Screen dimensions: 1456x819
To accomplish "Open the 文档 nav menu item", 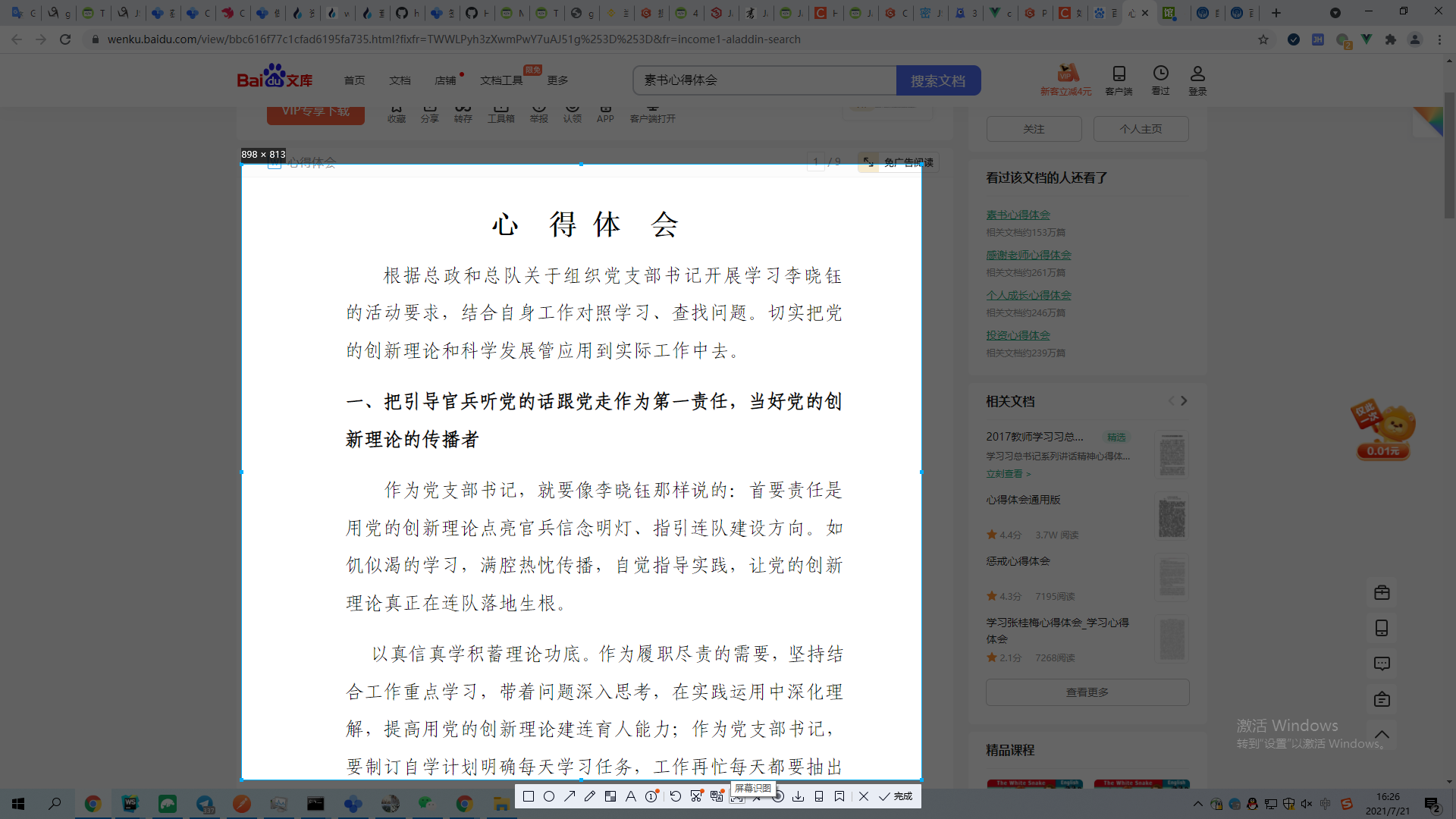I will coord(400,80).
